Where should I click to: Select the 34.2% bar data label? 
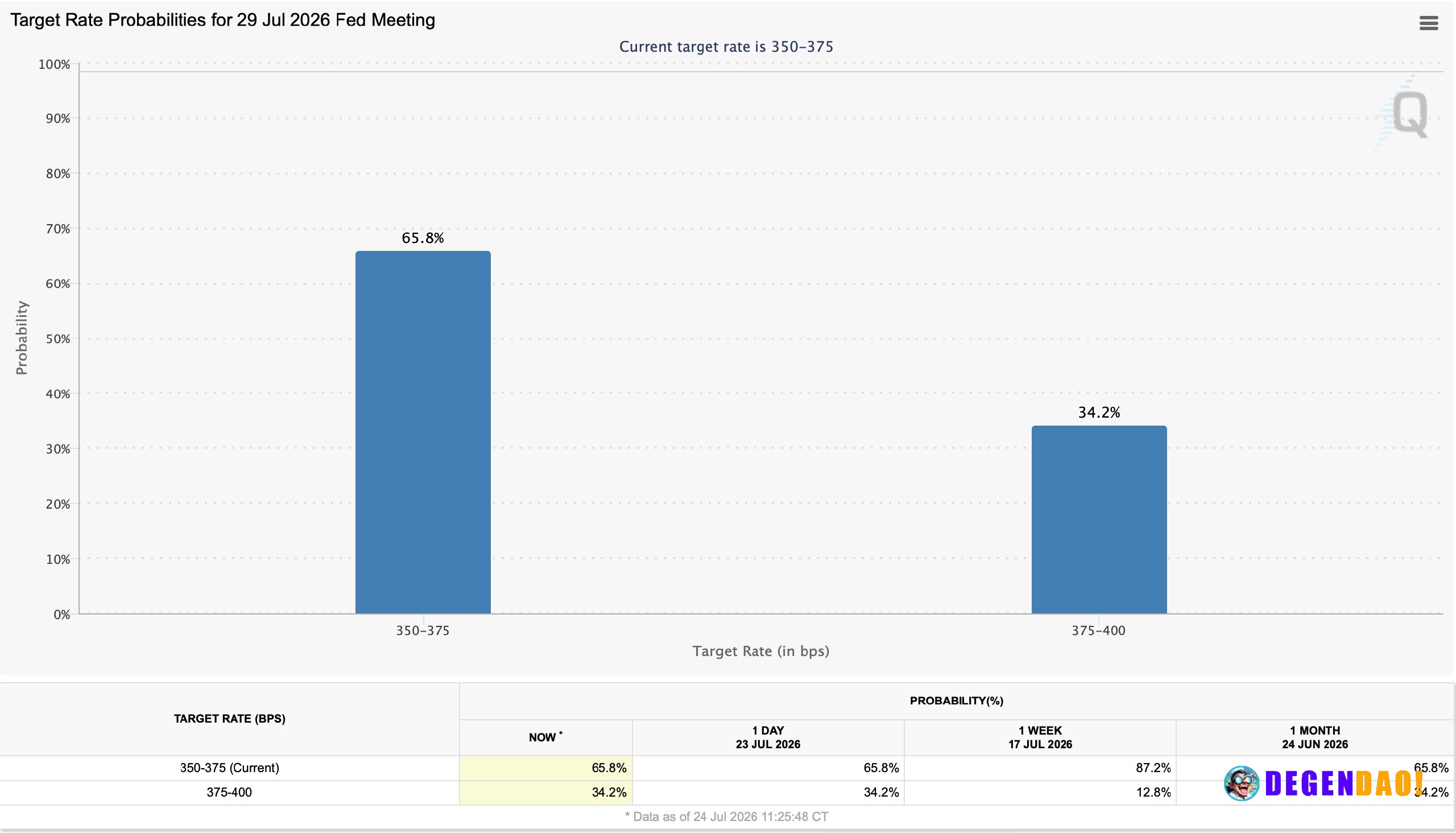(1099, 413)
